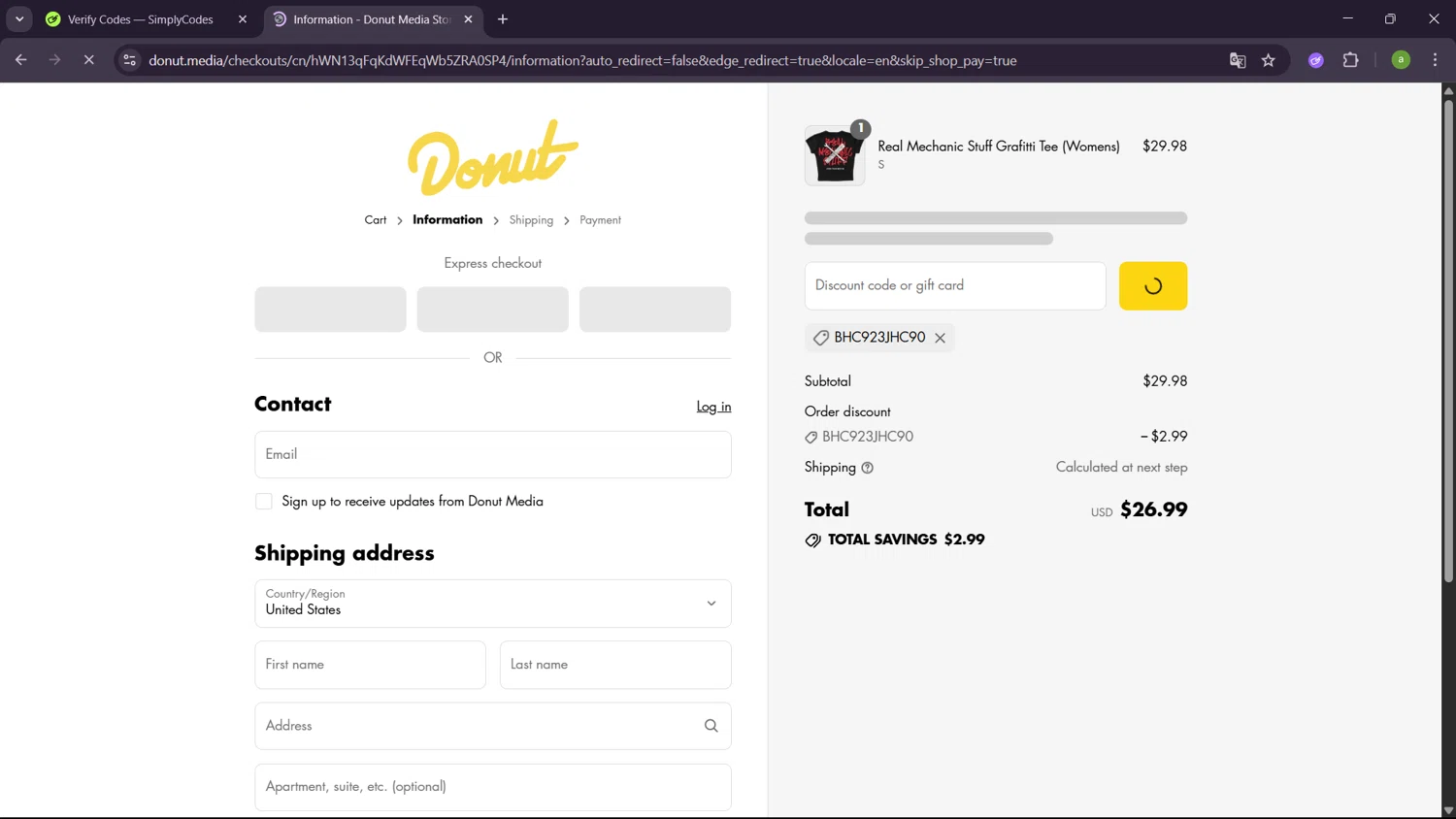Click the translate page icon in address bar
Image resolution: width=1456 pixels, height=819 pixels.
1238,60
